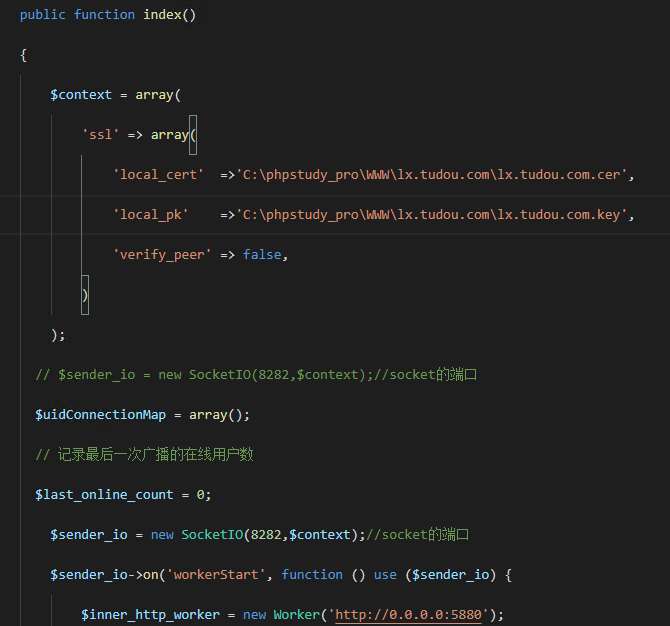Click SocketIO class name in active line
This screenshot has width=670, height=626.
coord(212,535)
